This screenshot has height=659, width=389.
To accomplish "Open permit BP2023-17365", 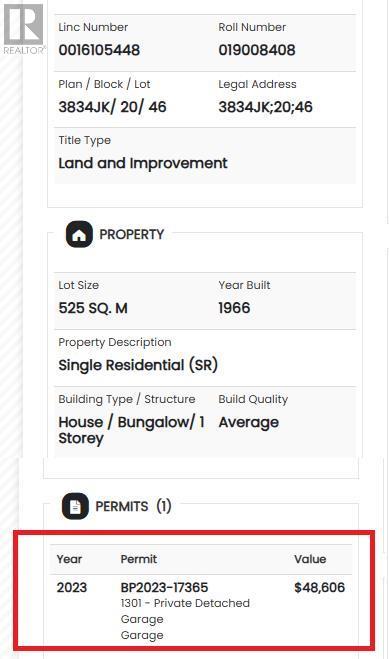I will 164,587.
